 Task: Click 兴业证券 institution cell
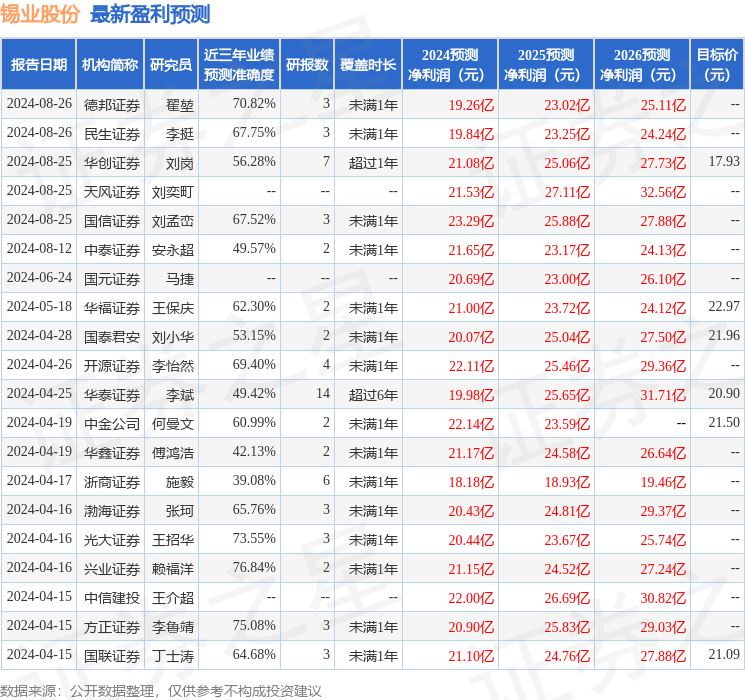(112, 568)
